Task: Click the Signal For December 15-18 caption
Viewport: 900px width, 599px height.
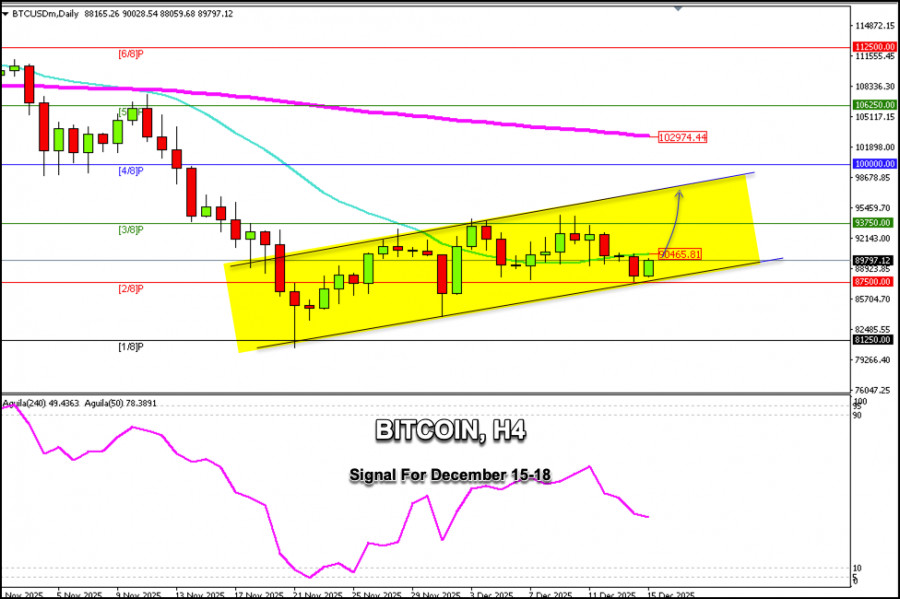Action: (450, 475)
